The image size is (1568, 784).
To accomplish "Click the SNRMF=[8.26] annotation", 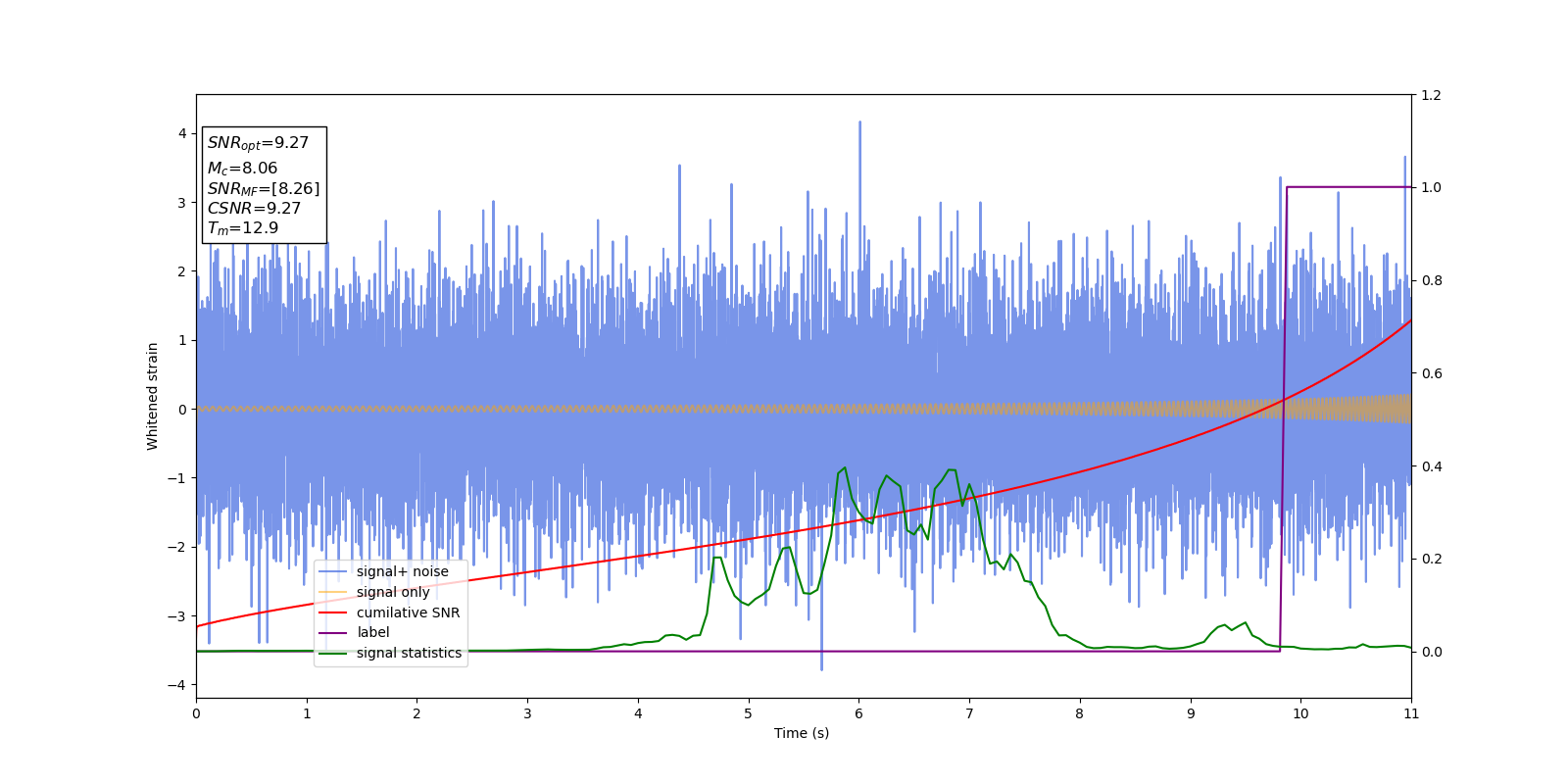I will pyautogui.click(x=264, y=189).
